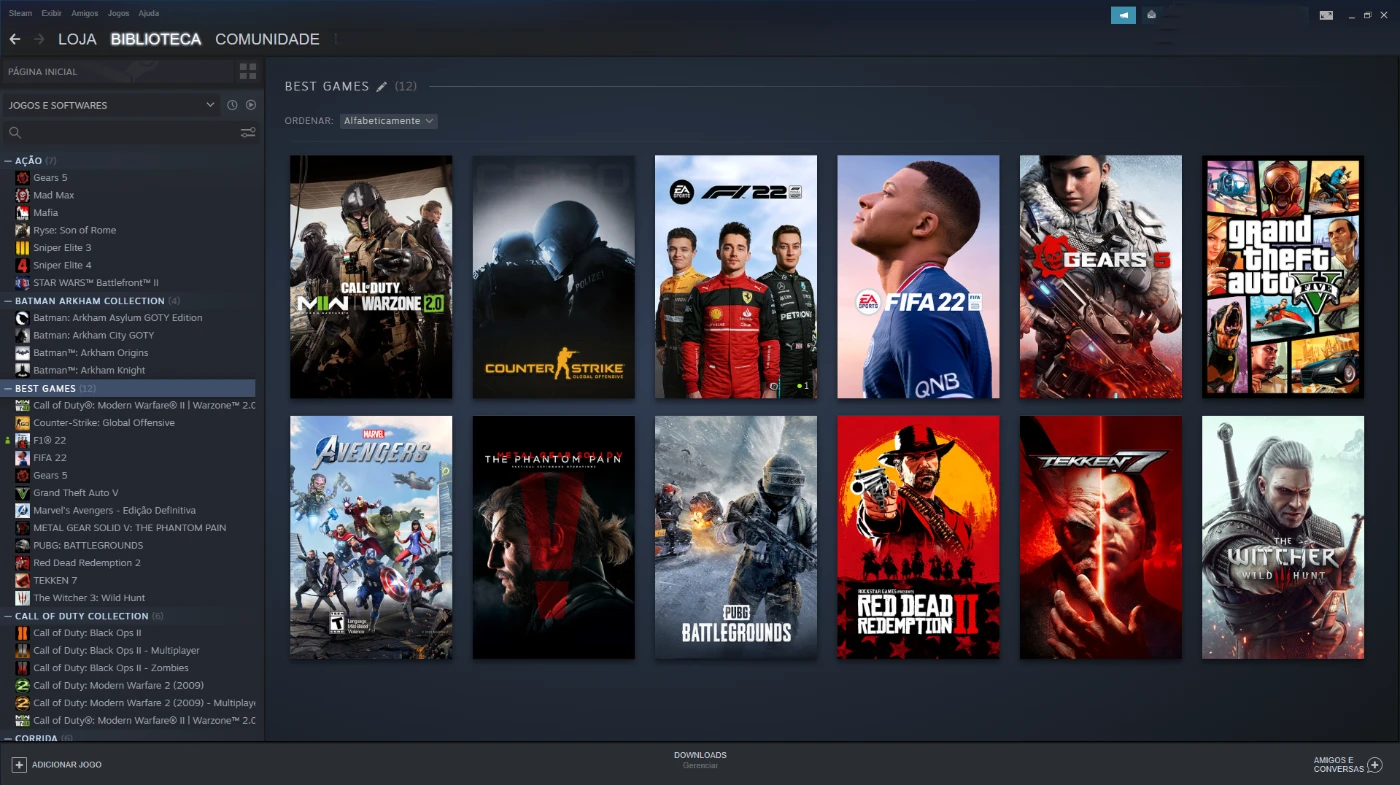This screenshot has width=1400, height=785.
Task: Edit BEST GAMES collection pencil icon
Action: (381, 87)
